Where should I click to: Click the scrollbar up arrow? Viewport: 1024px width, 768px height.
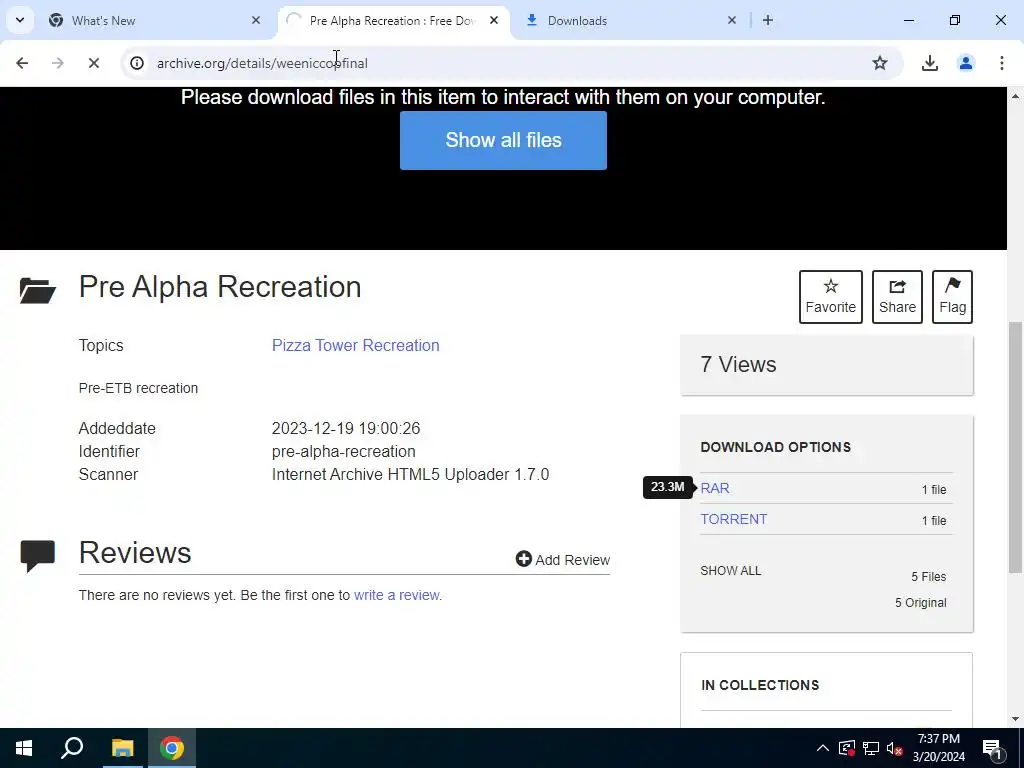1015,95
